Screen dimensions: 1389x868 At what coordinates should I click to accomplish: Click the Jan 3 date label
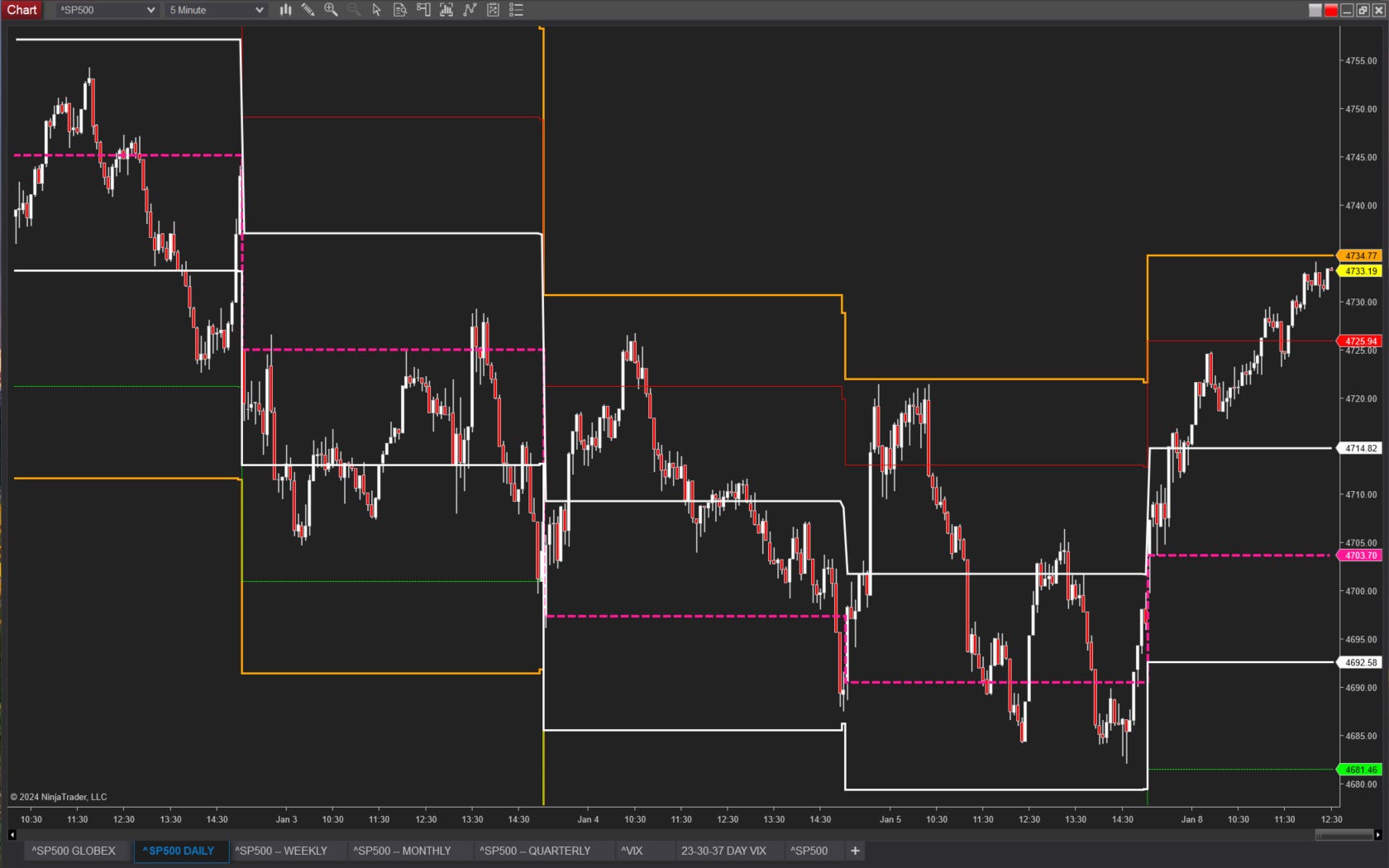point(286,819)
